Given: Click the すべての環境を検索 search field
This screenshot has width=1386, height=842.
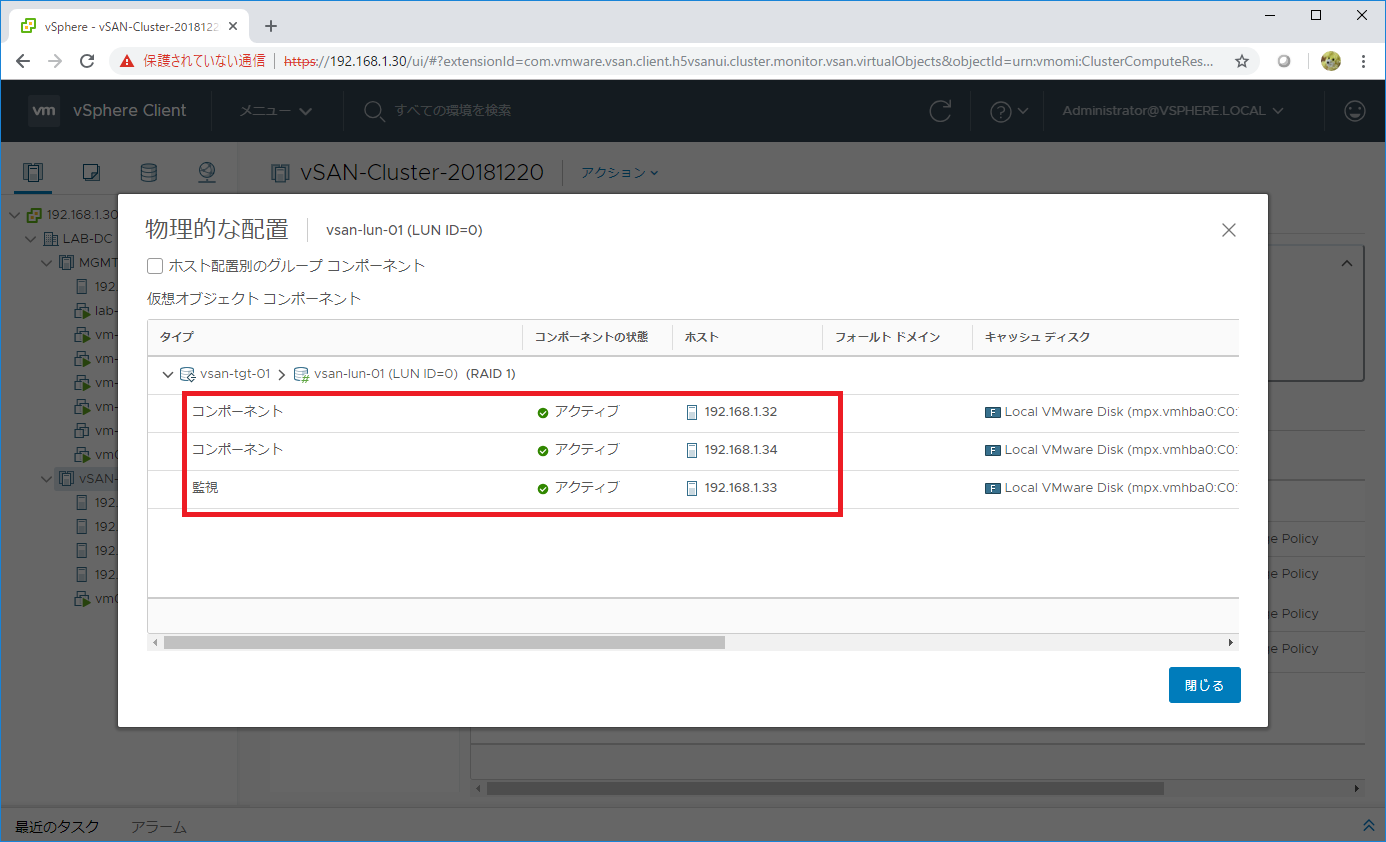Looking at the screenshot, I should pos(453,111).
